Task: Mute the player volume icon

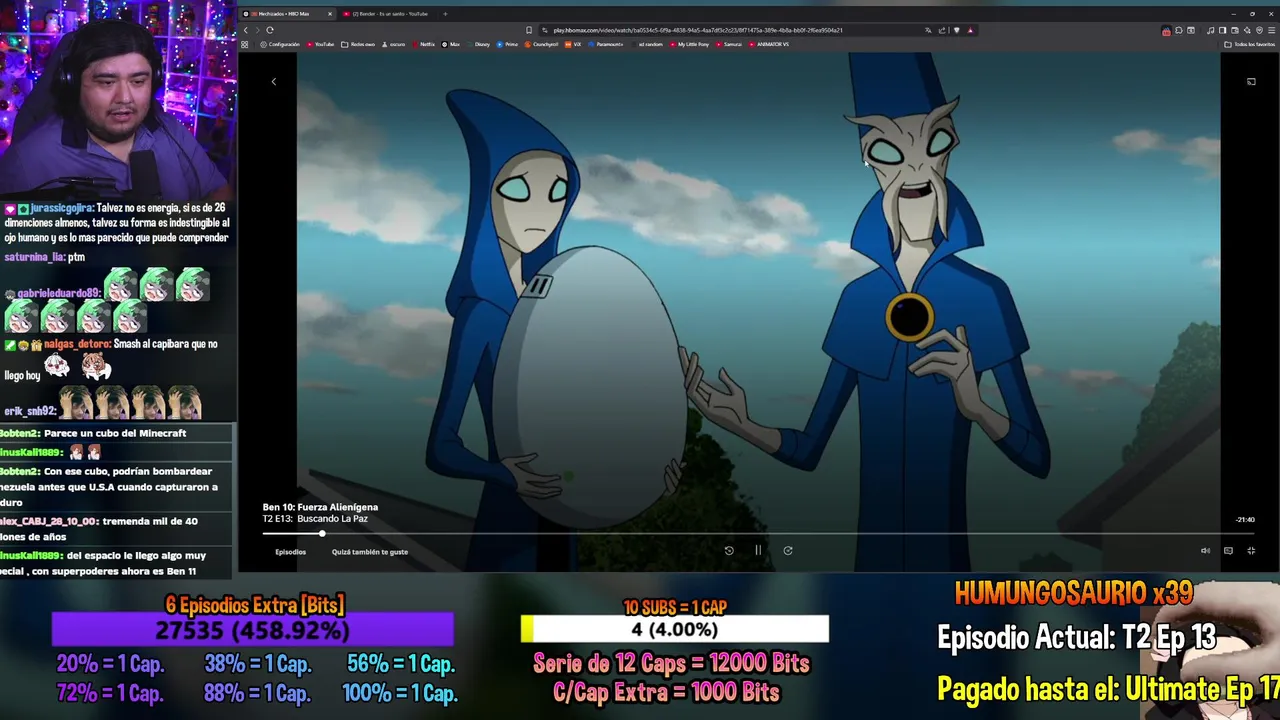Action: click(1205, 550)
